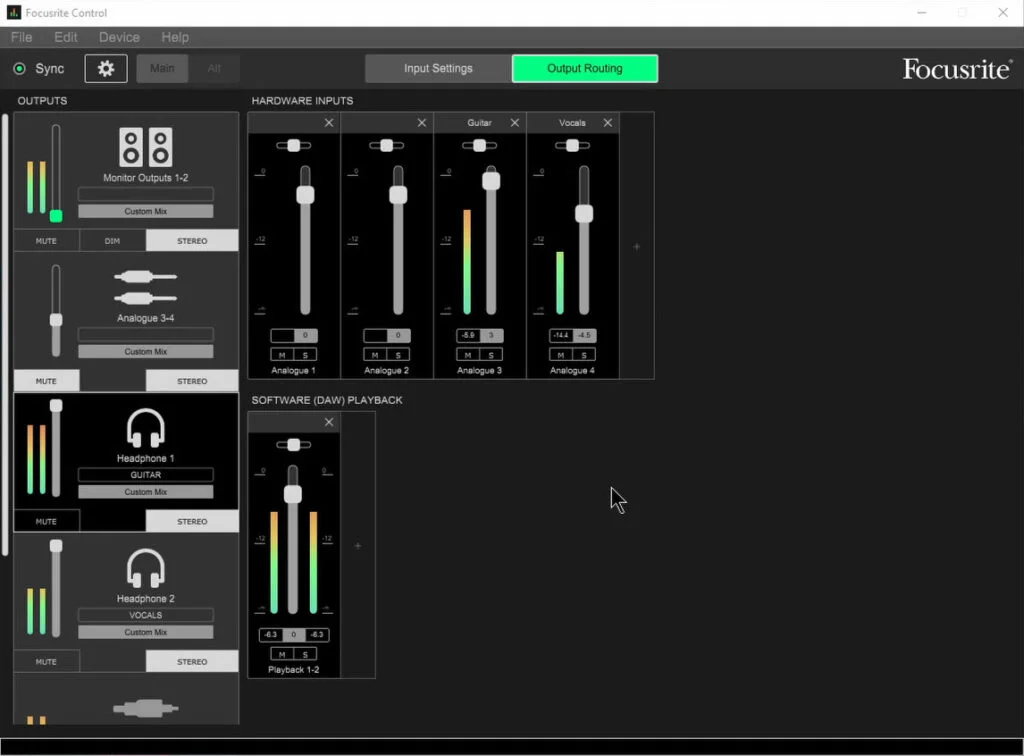Mute the Analogue 3-4 output
Screen dimensions: 1024x756
tap(46, 381)
